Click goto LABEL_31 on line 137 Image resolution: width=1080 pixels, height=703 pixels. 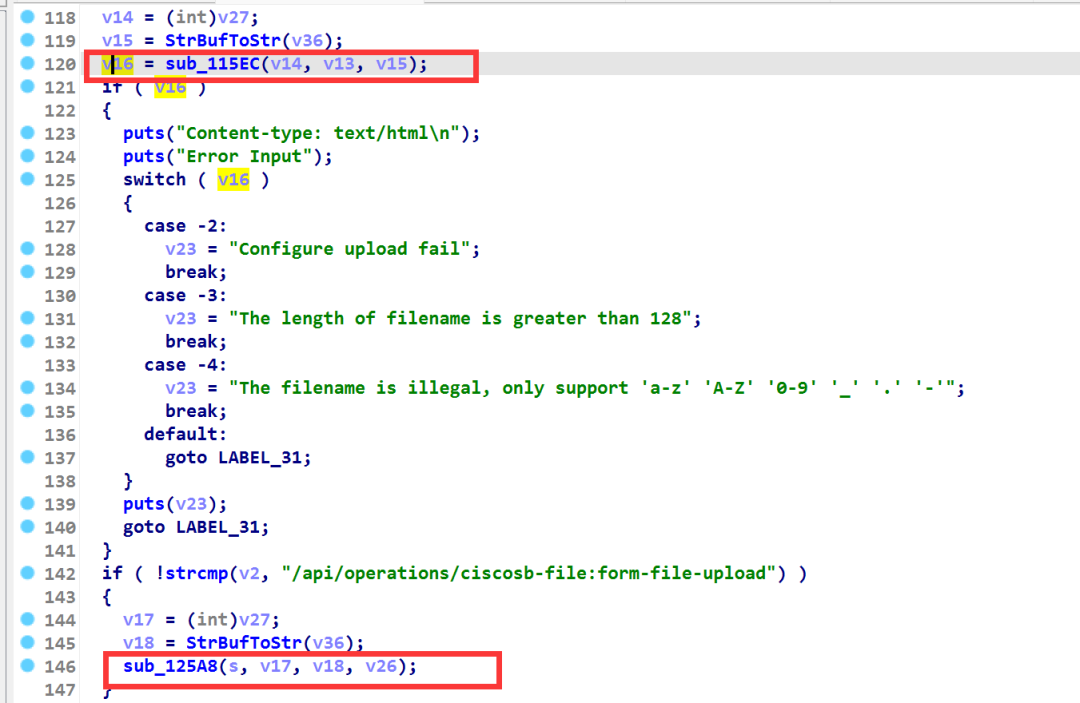238,457
